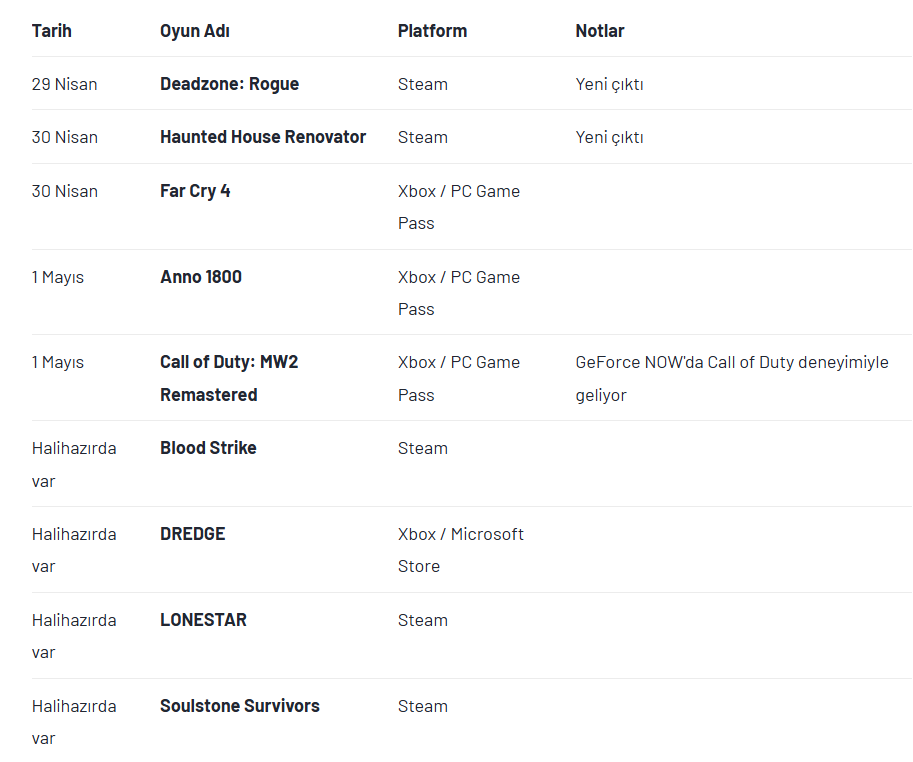Screen dimensions: 913x762
Task: Click the LONESTAR game name
Action: click(203, 620)
